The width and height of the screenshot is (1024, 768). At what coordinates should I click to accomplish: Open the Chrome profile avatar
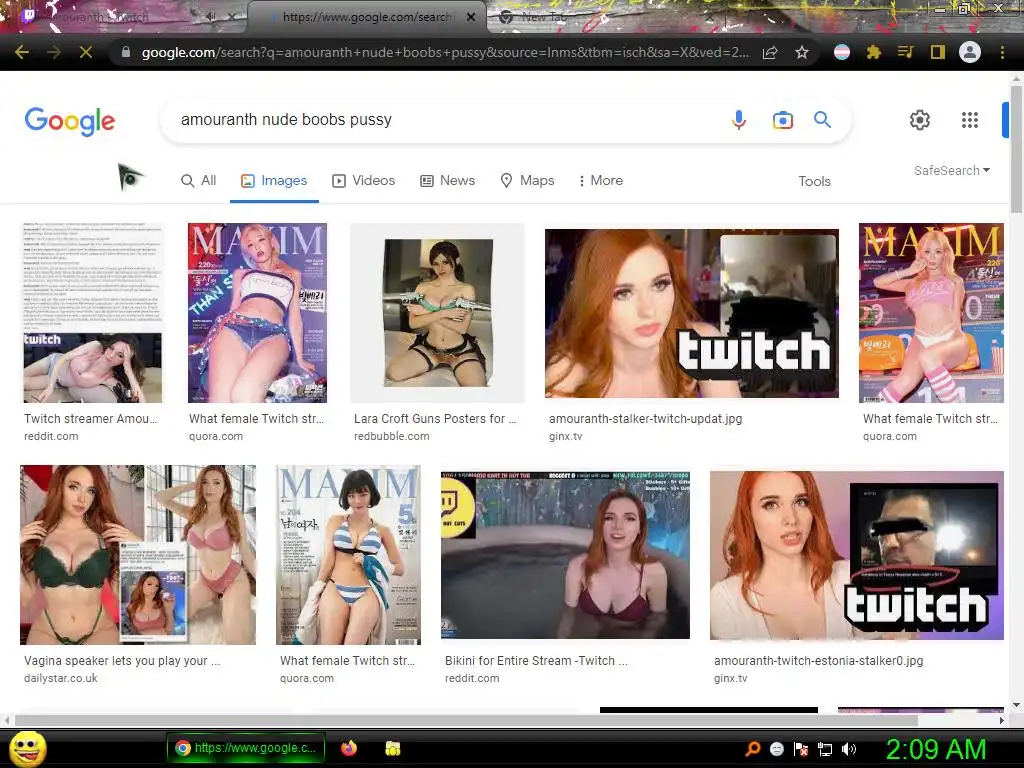tap(970, 52)
